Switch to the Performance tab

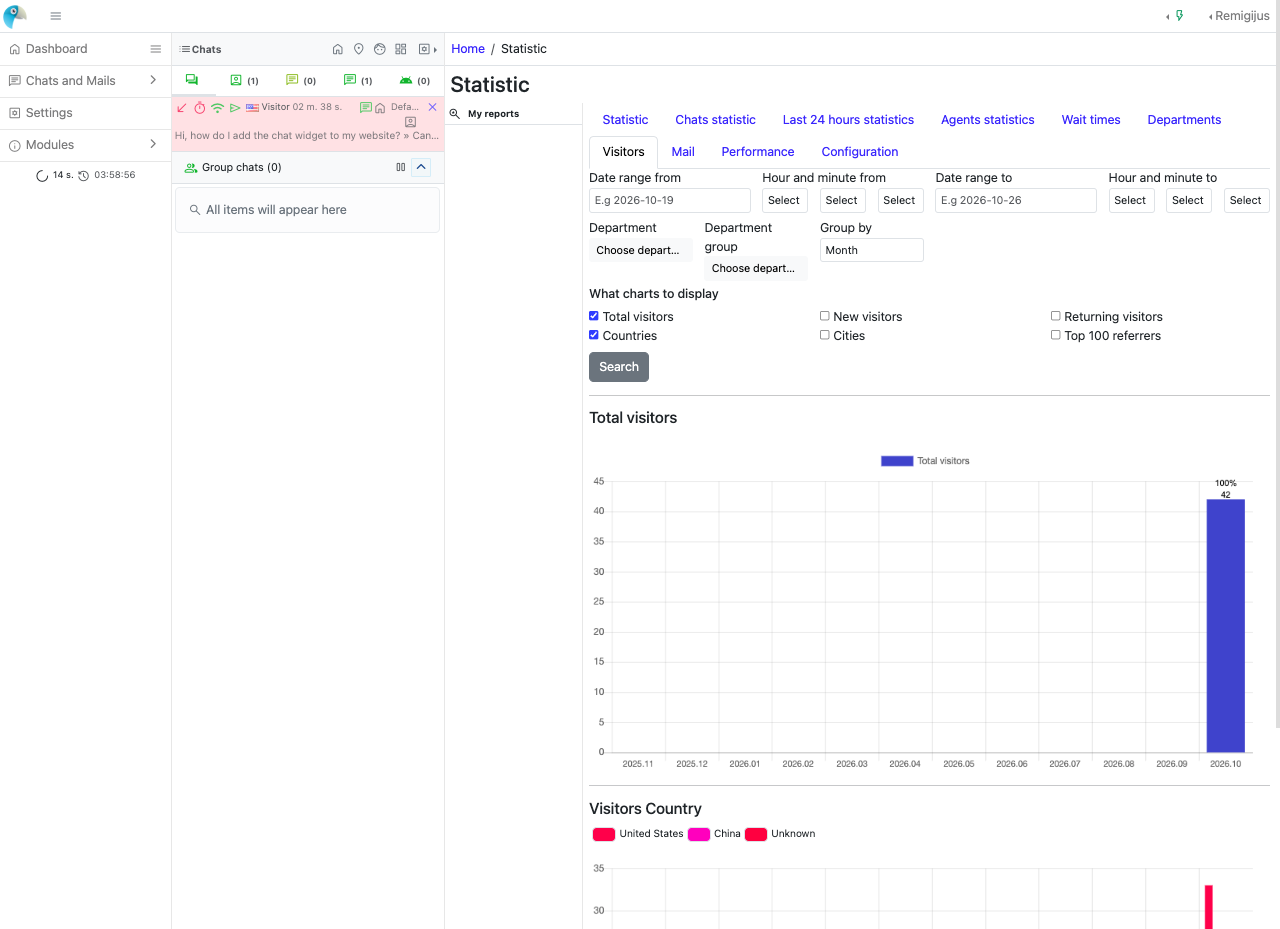[x=758, y=152]
